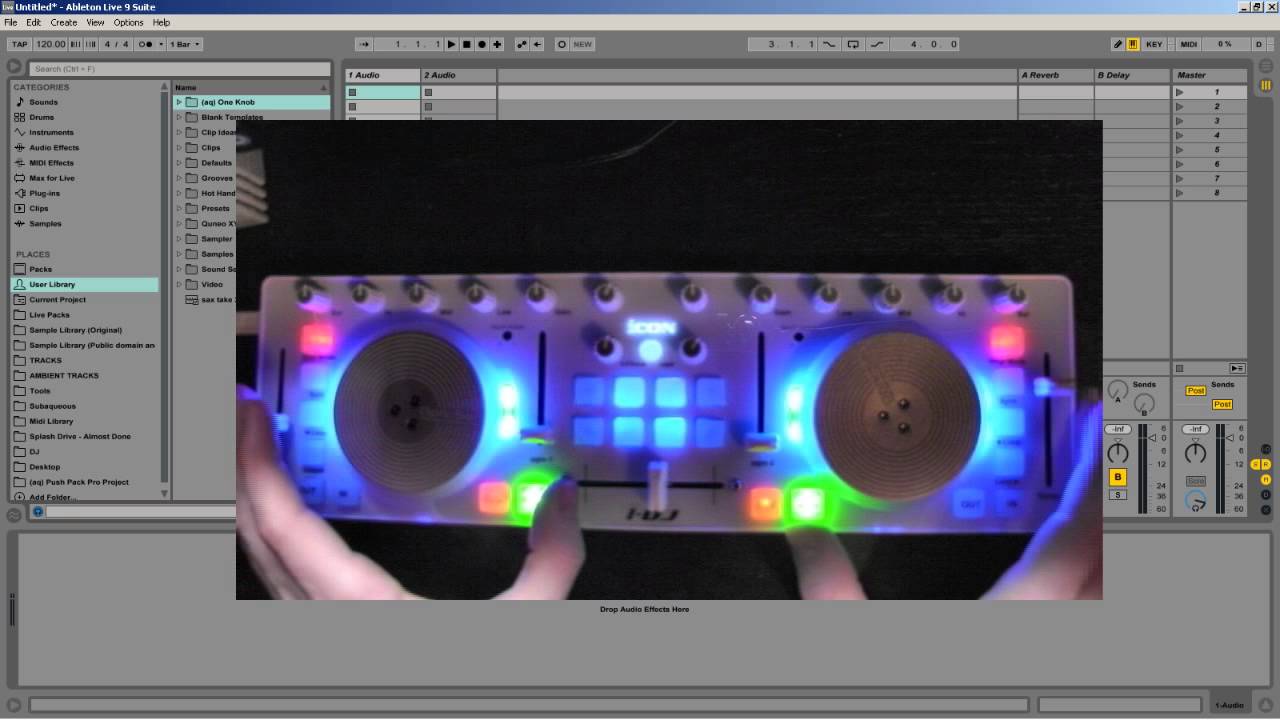Click the MIDI Arrangement Overdub plus icon
1280x720 pixels.
(497, 44)
